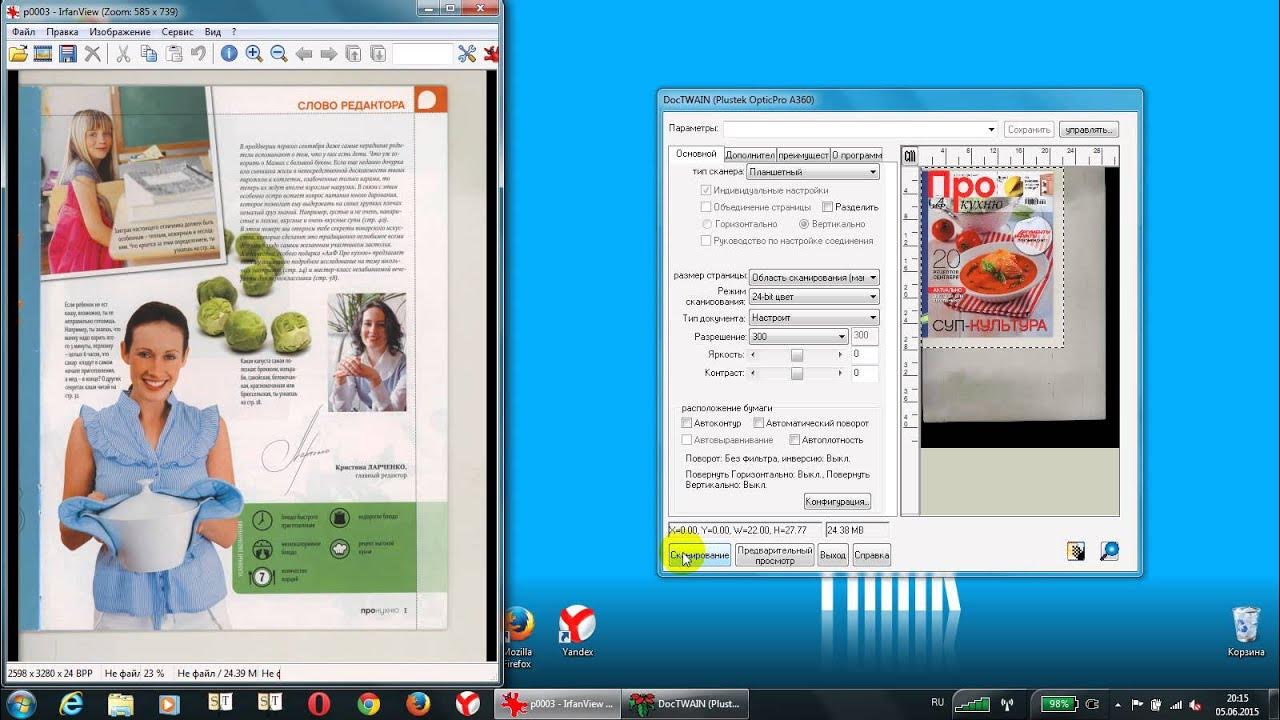
Task: Enable Объединение страницы checkbox
Action: (706, 207)
